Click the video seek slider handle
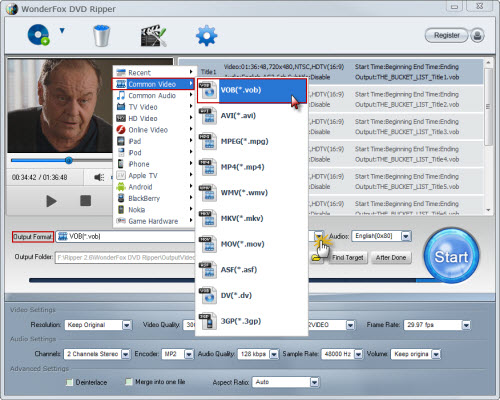Screen dimensions: 500x400 click(69, 161)
